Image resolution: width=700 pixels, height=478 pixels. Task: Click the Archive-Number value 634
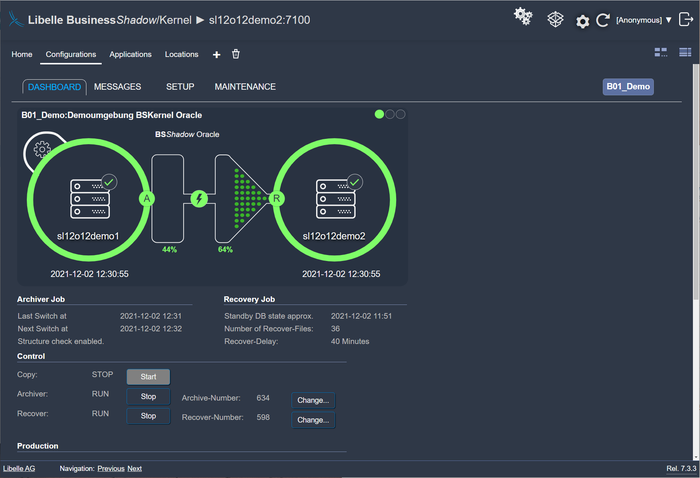pyautogui.click(x=263, y=398)
